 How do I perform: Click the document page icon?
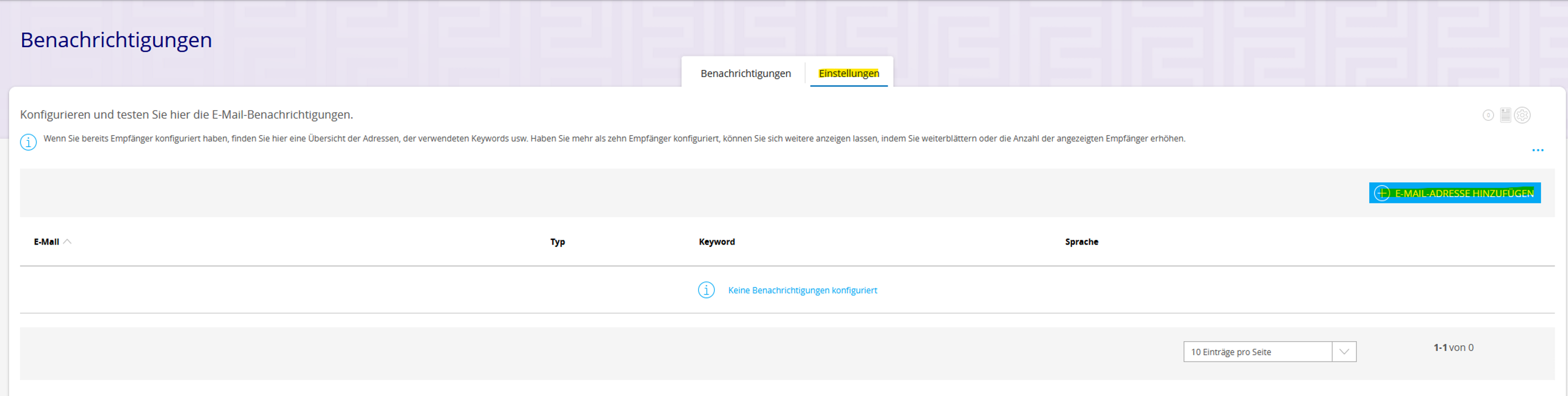(x=1505, y=115)
